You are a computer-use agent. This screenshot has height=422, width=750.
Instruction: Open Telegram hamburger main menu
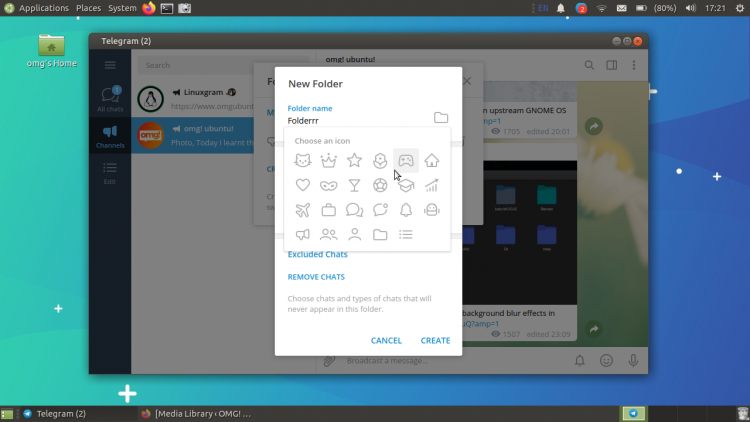(x=110, y=65)
